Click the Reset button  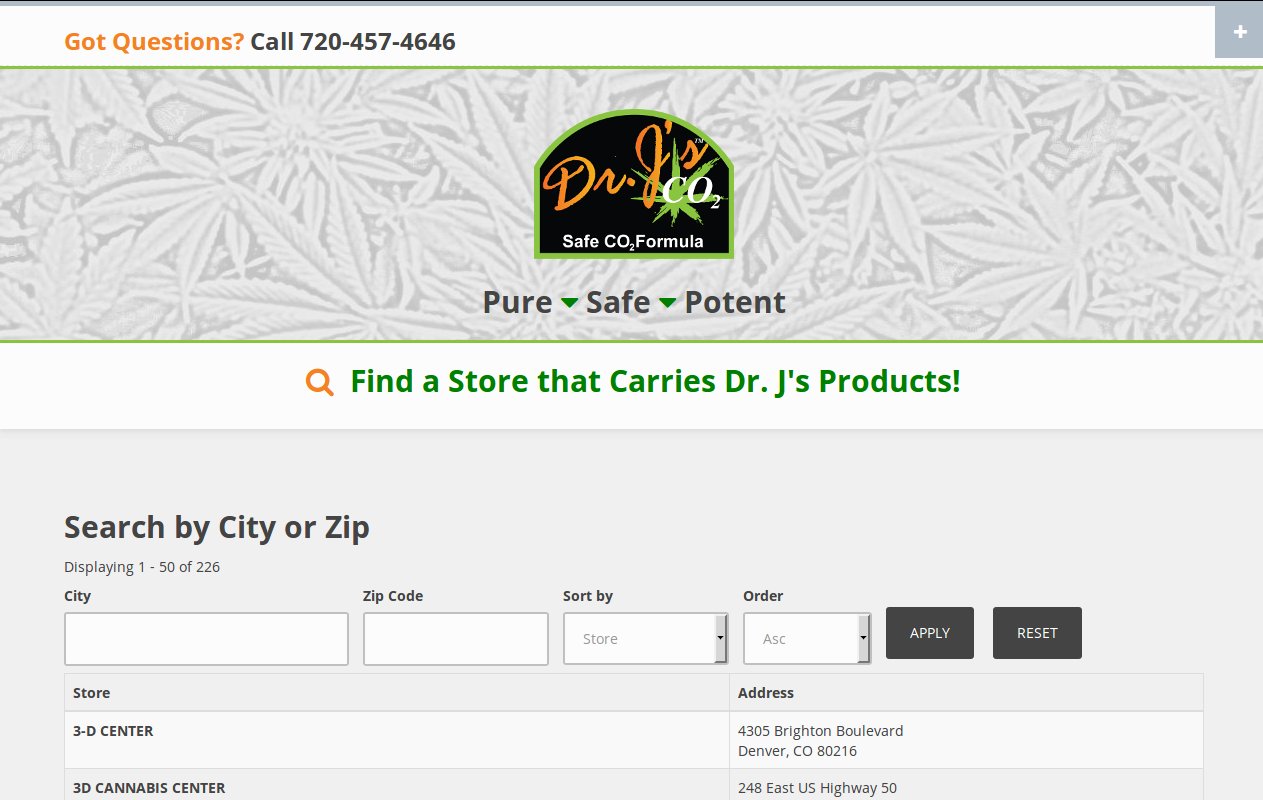click(x=1037, y=633)
